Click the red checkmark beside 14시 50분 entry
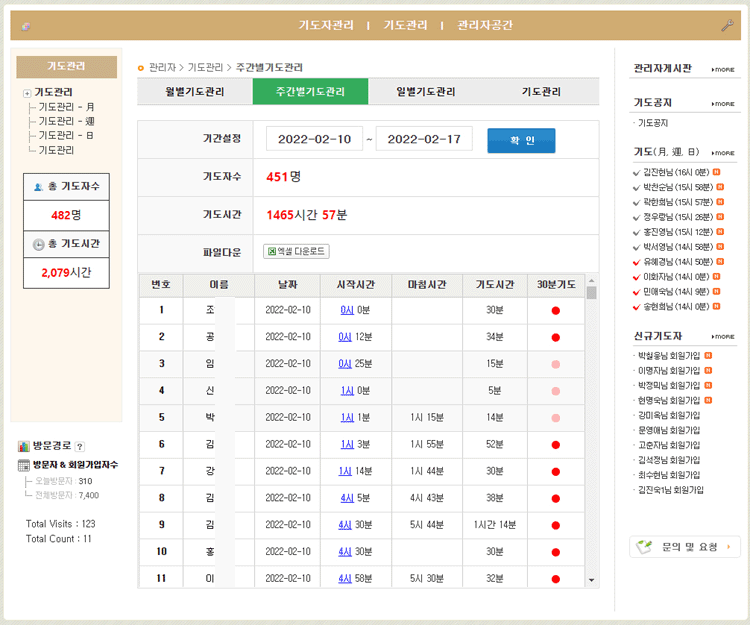 (636, 262)
